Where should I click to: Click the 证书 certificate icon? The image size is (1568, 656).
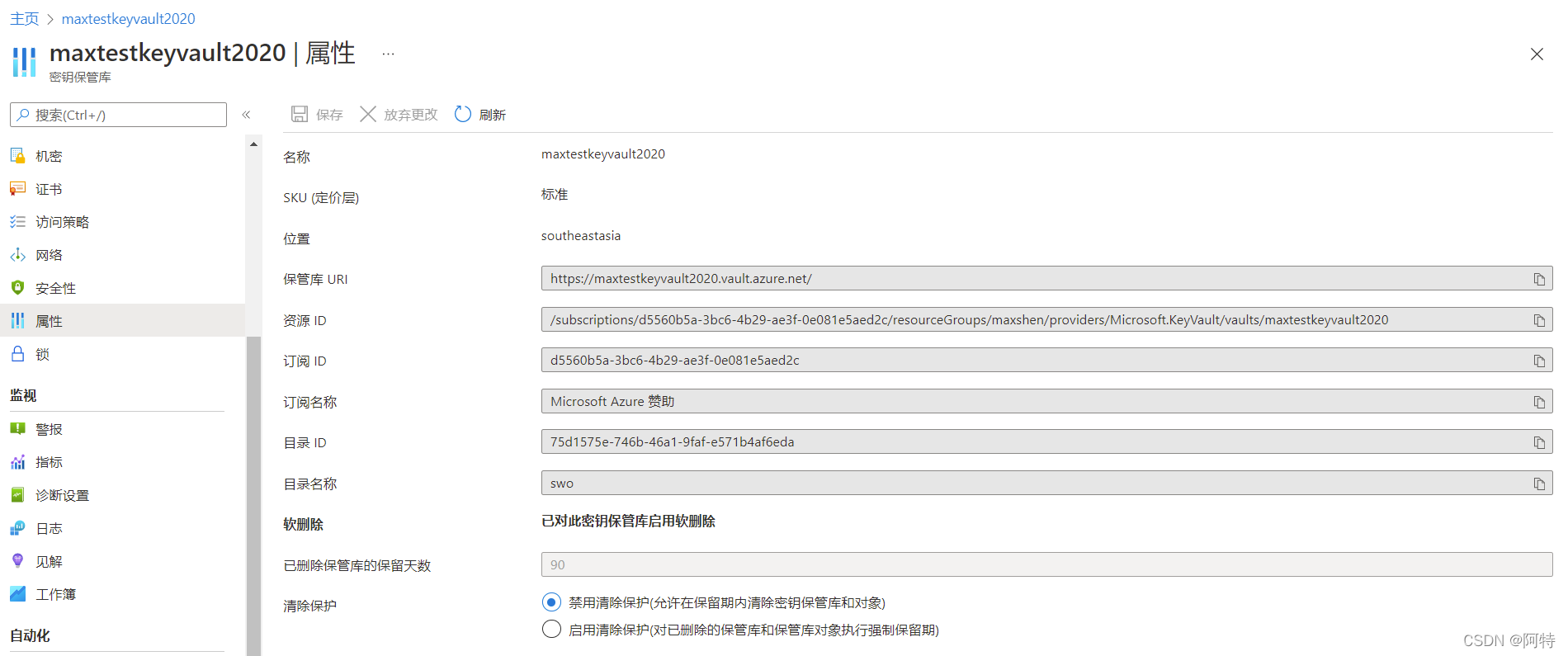(17, 188)
